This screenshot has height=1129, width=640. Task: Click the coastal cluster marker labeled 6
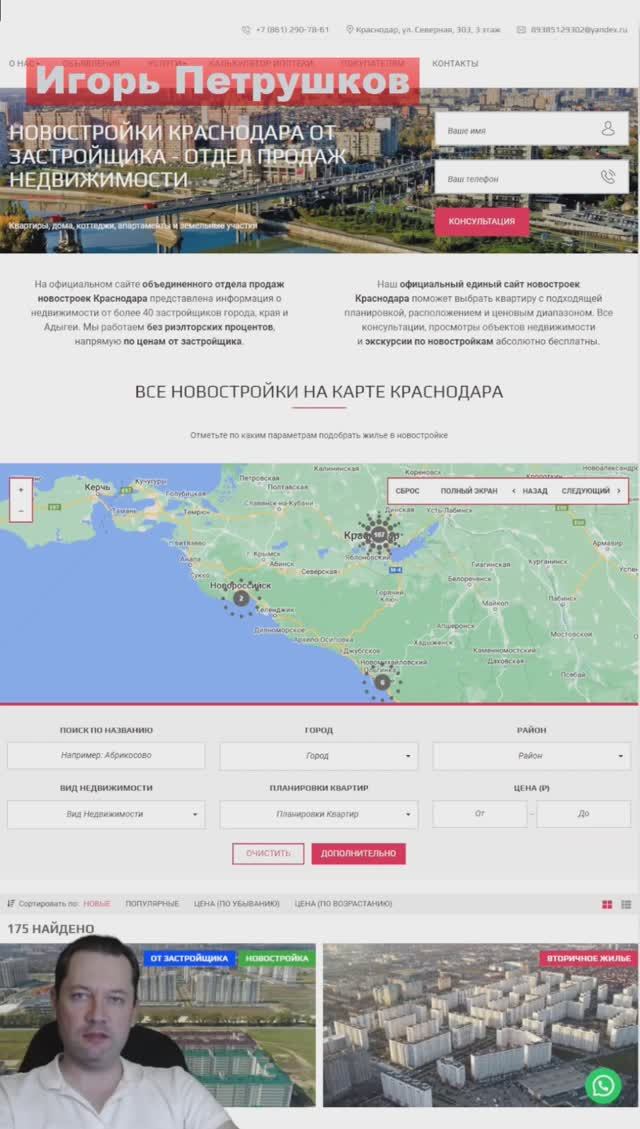382,681
